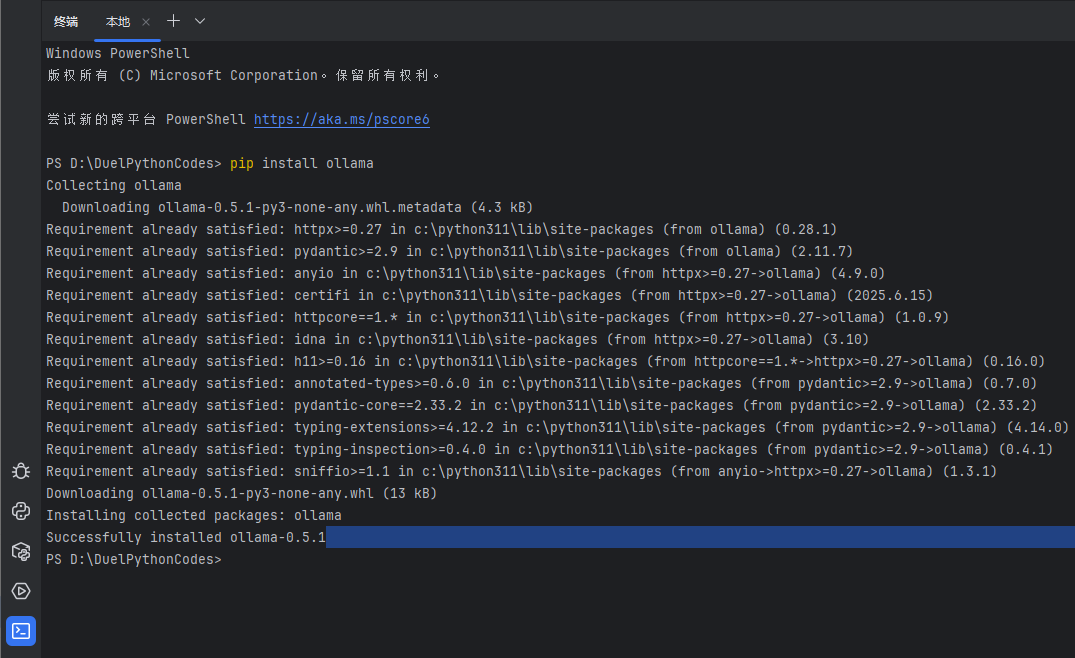Click the 'Installing collected packages: ollama' line

pyautogui.click(x=193, y=515)
